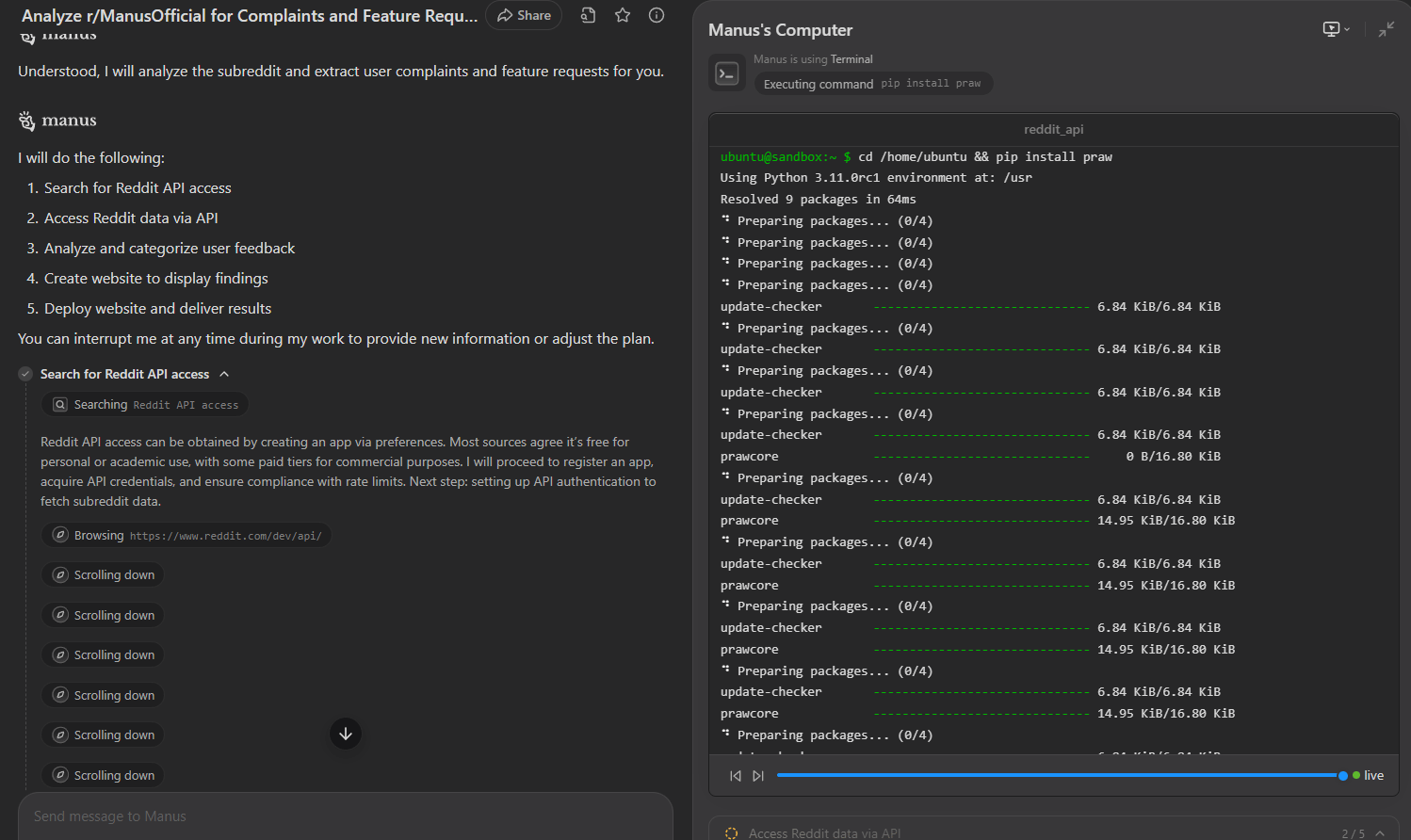Click plan item Deploy website and deliver results

(x=157, y=309)
